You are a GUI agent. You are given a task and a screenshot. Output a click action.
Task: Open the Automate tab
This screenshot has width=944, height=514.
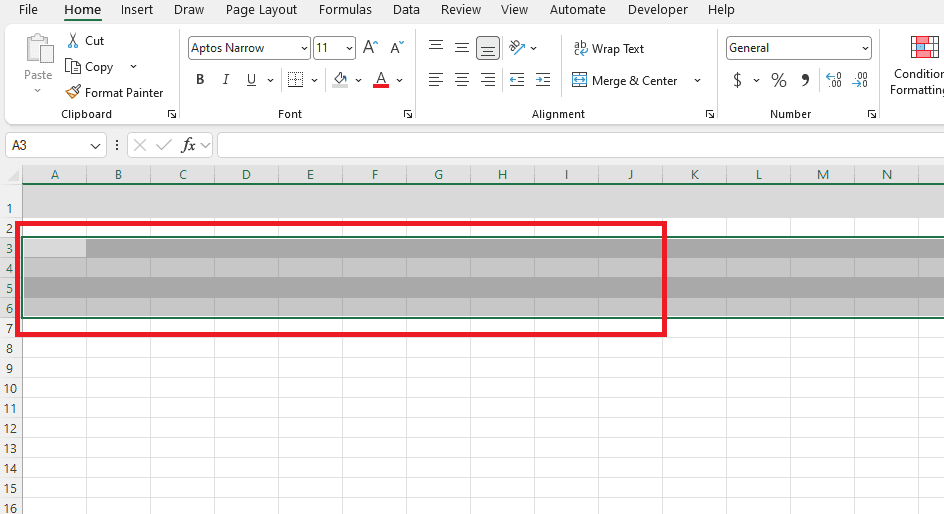(577, 10)
